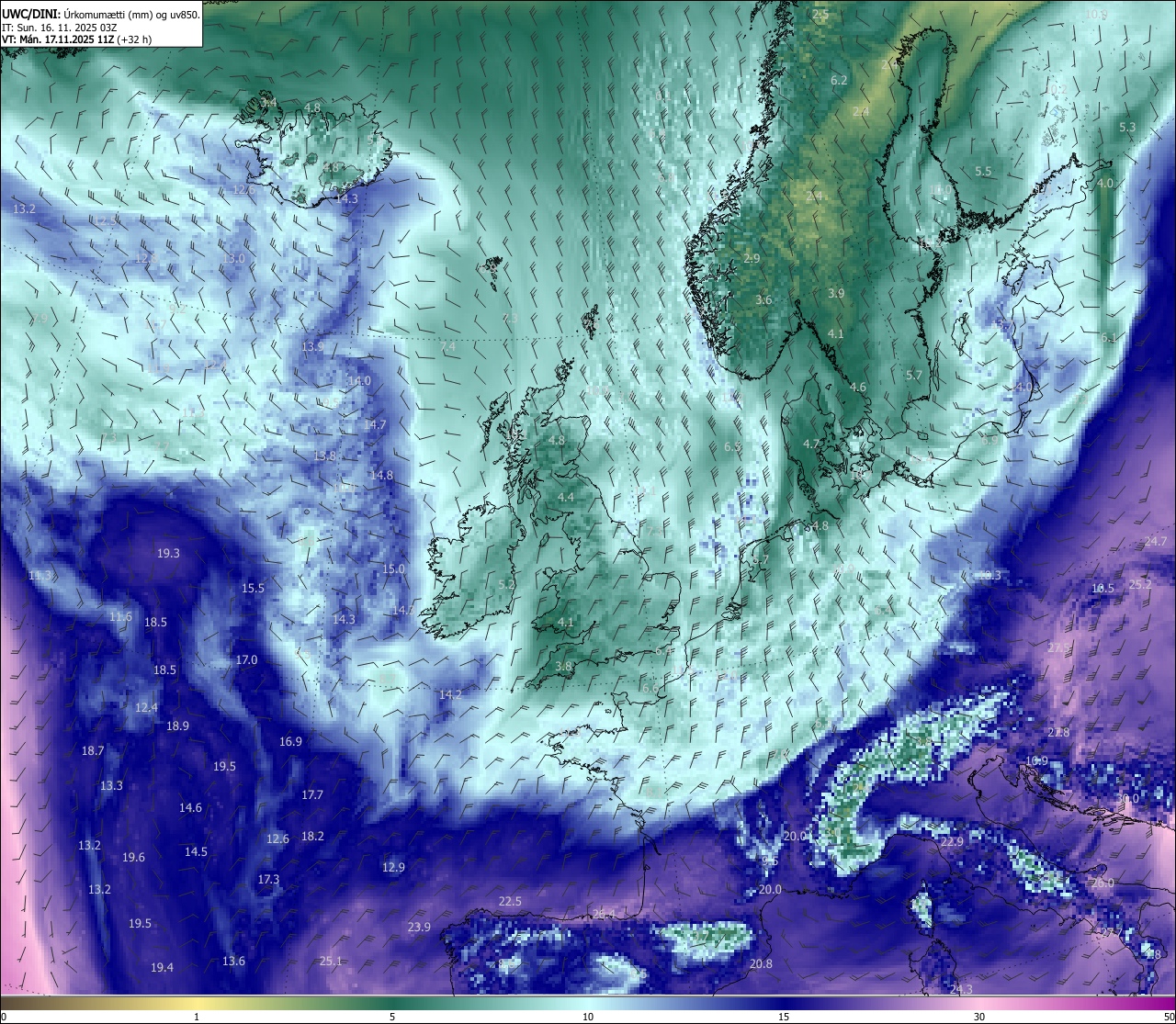Select the 19.3 value label on the map
This screenshot has height=1024, width=1176.
click(x=168, y=553)
